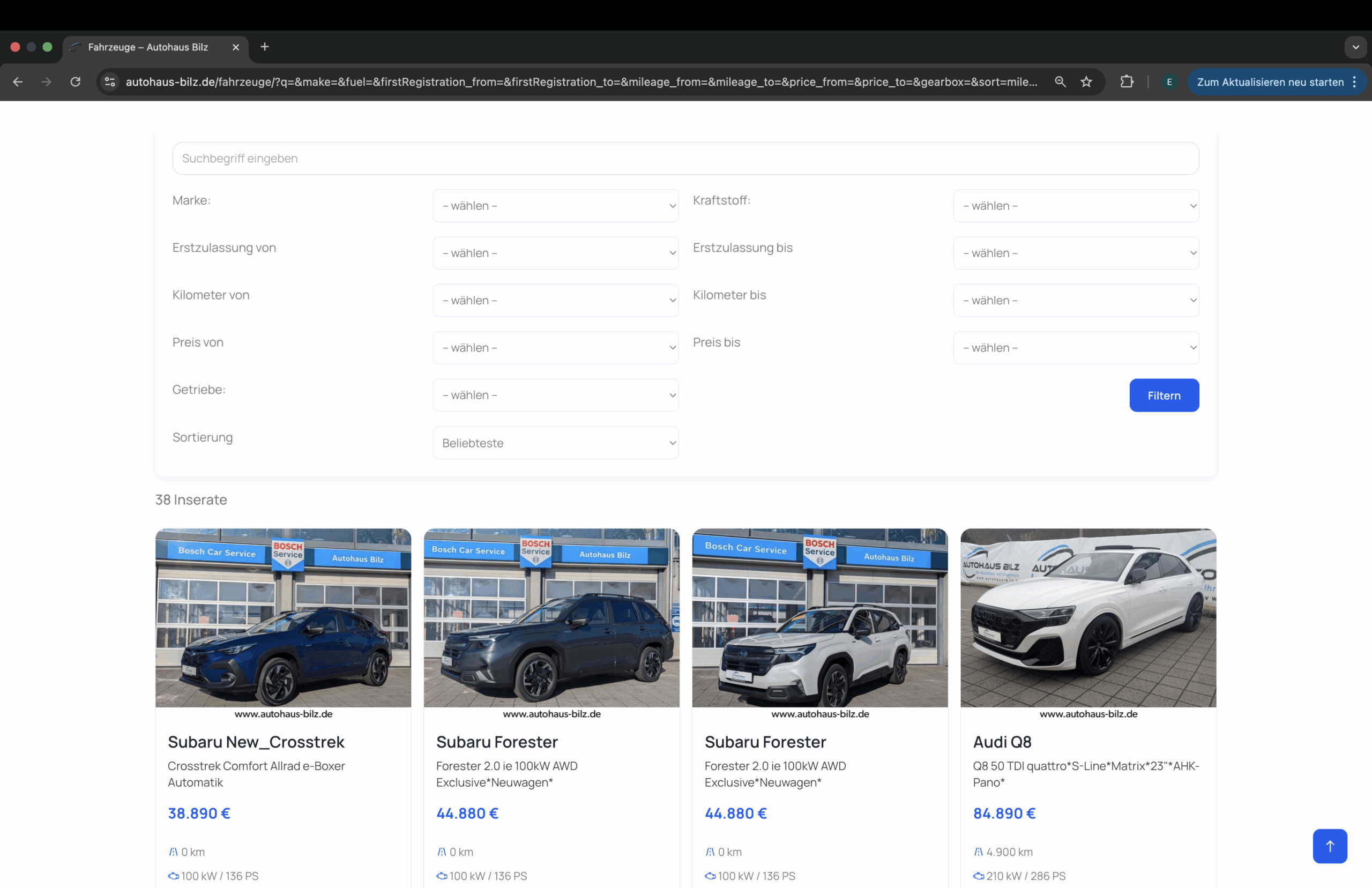
Task: Click Zum Aktualisieren neu starten button
Action: 1270,82
